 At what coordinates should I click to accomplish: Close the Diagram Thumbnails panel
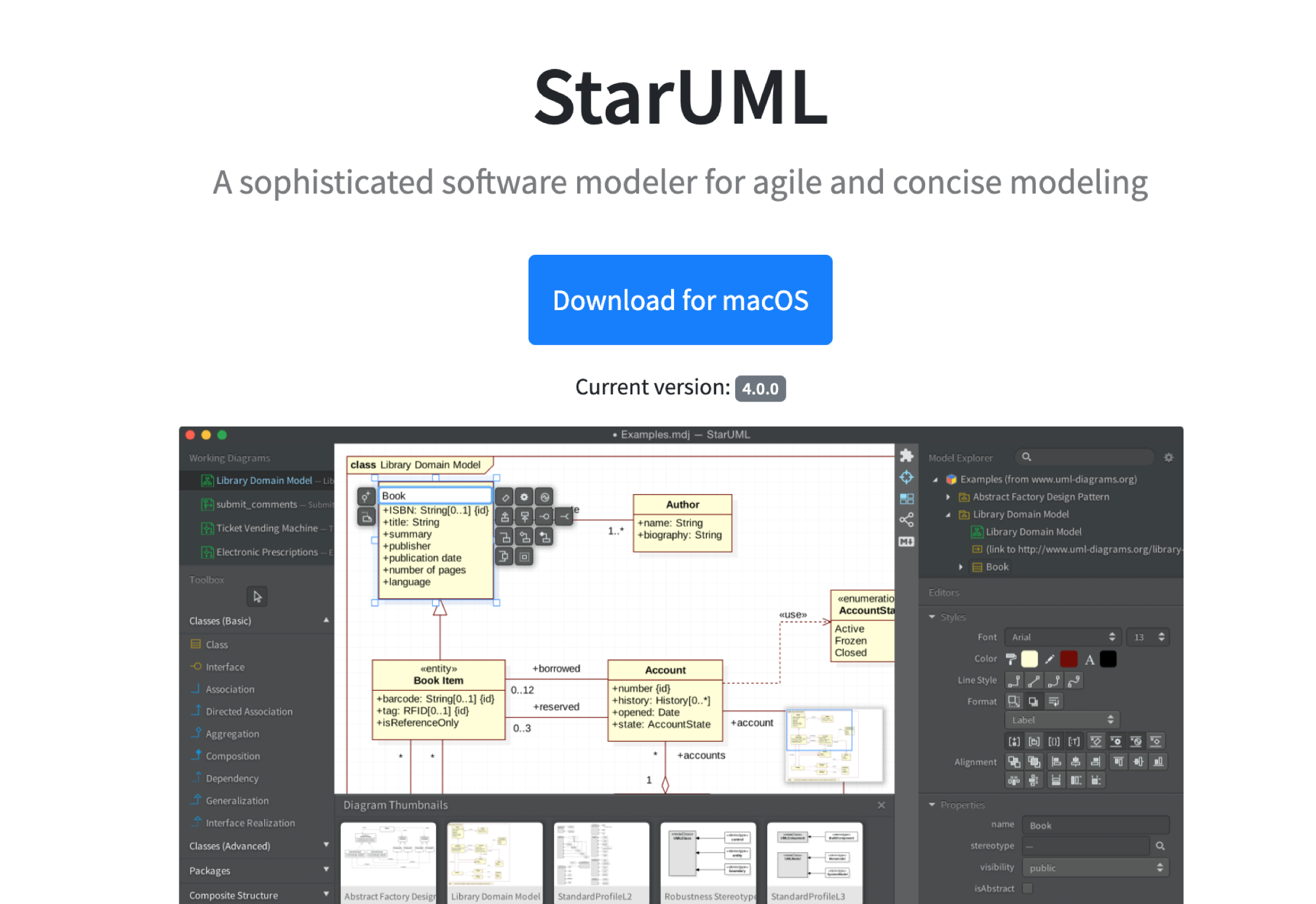tap(881, 805)
